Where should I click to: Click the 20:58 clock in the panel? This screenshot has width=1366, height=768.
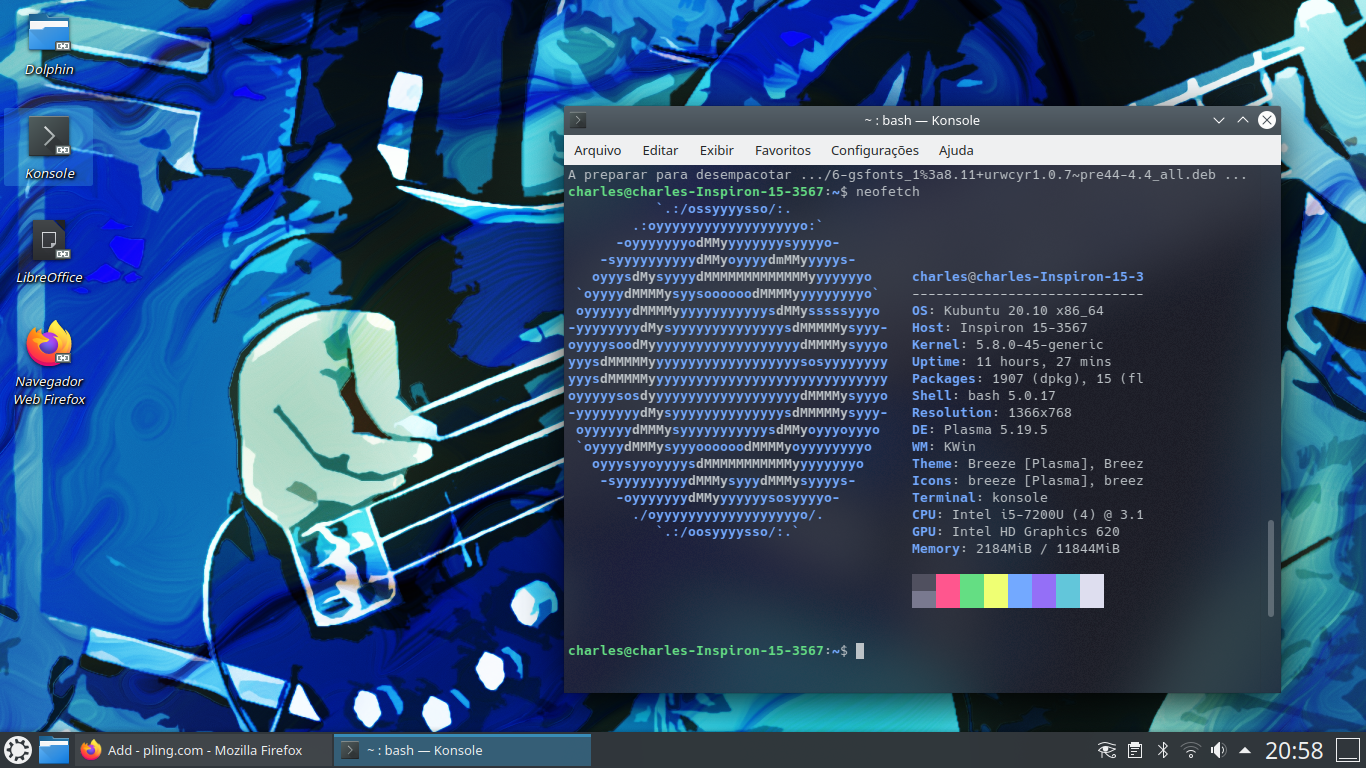pyautogui.click(x=1294, y=750)
